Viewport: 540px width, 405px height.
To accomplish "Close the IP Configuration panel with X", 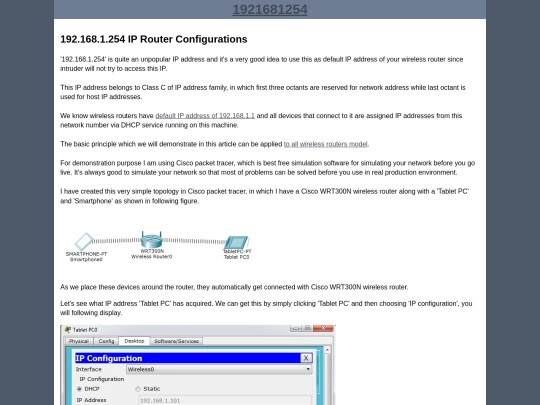I will point(306,358).
